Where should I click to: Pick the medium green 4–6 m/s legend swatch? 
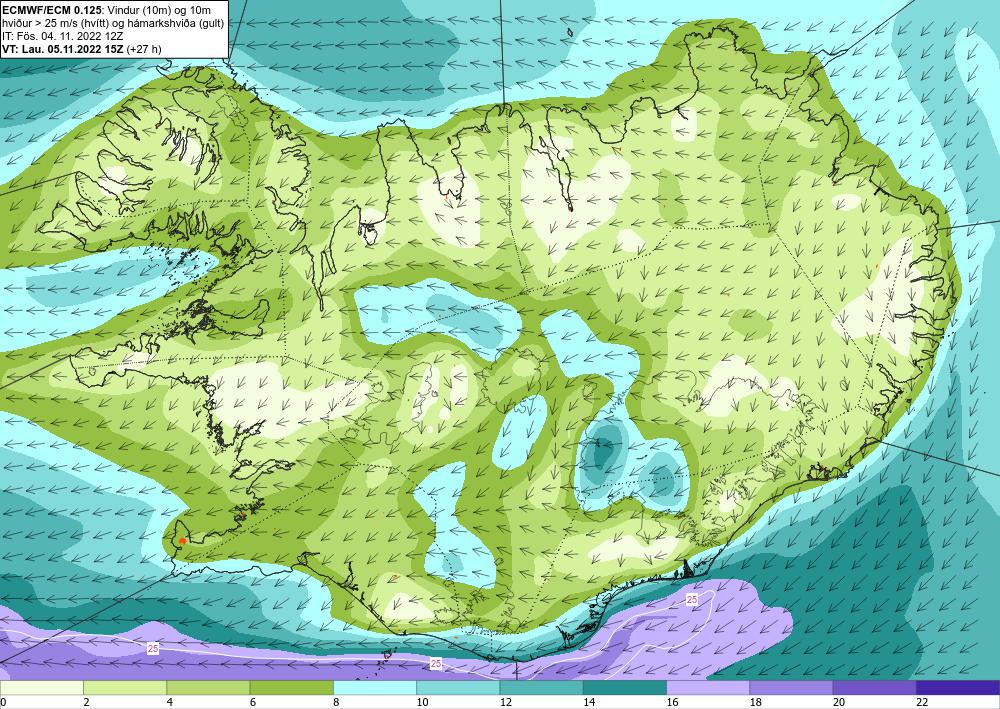click(x=208, y=688)
